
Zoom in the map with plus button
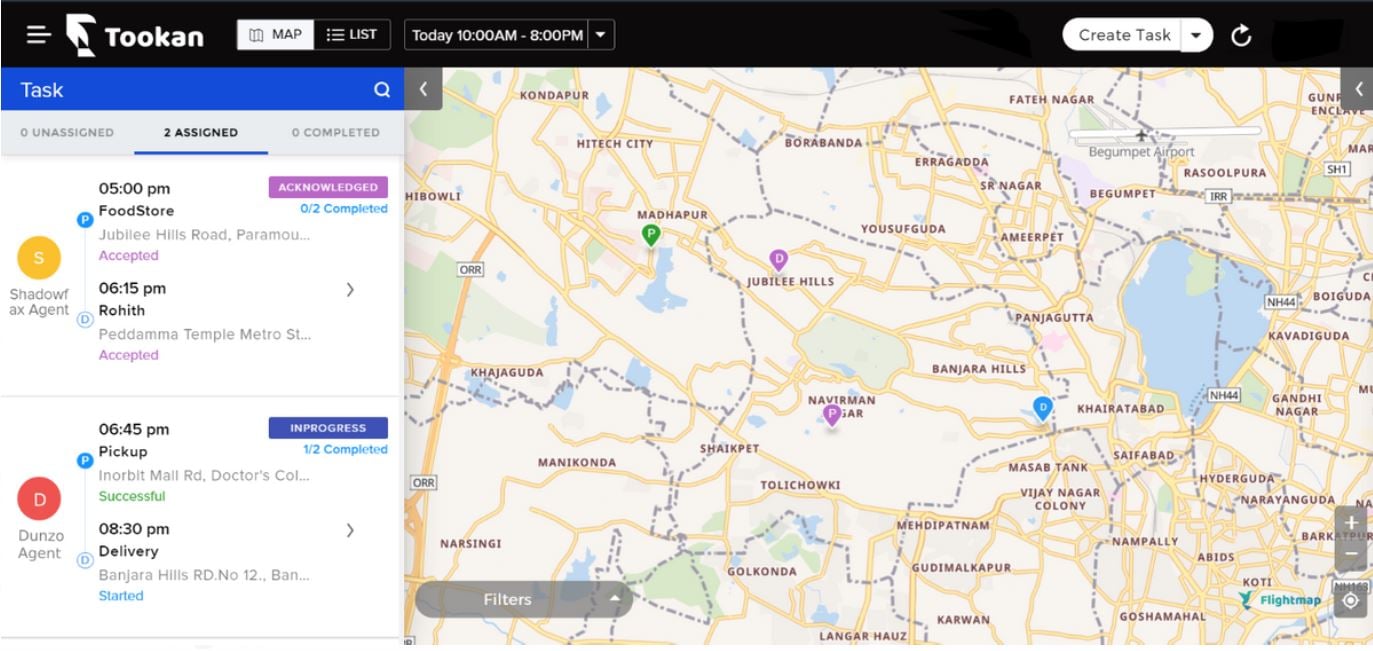(x=1350, y=523)
